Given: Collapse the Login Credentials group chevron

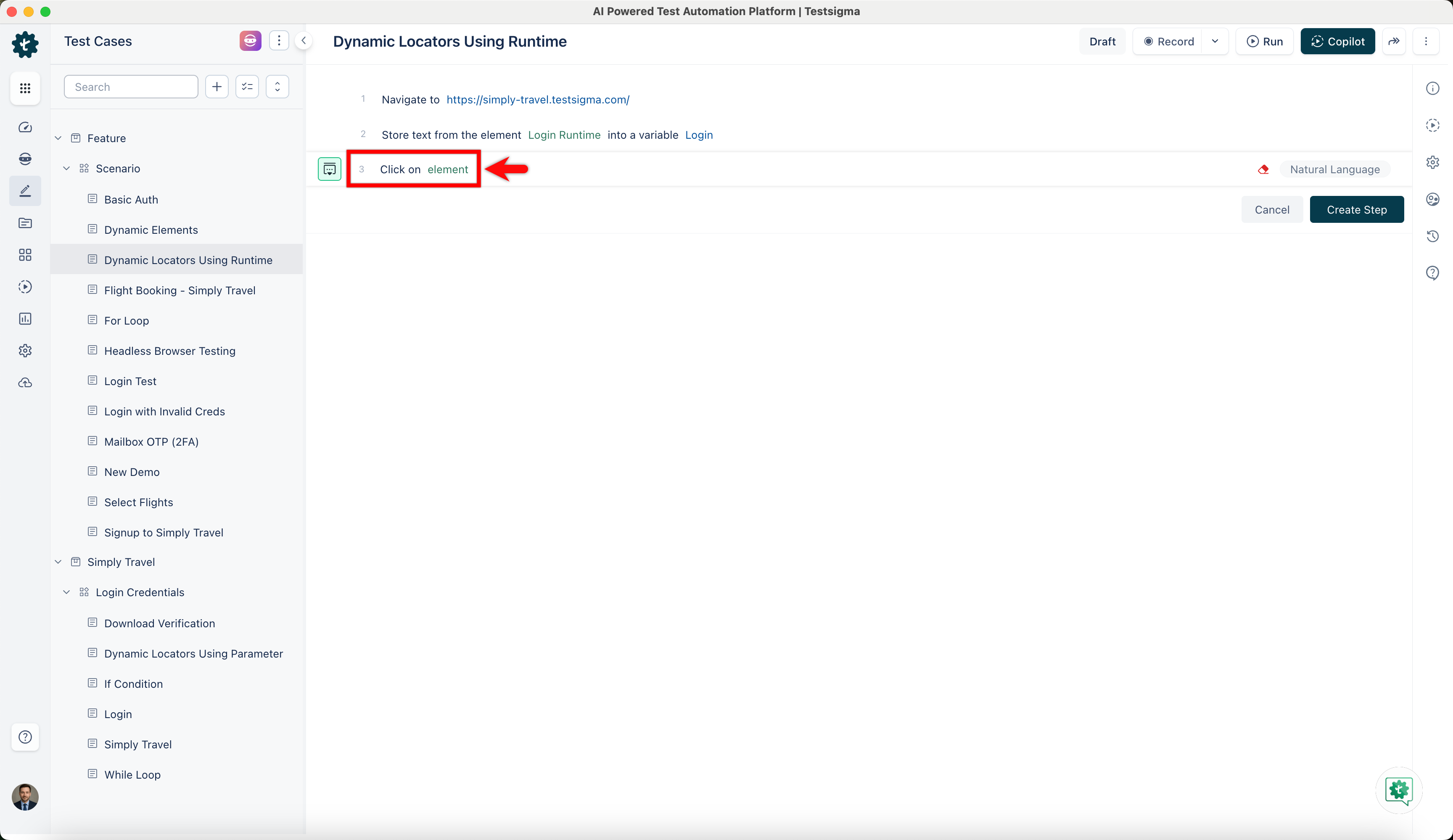Looking at the screenshot, I should 66,592.
